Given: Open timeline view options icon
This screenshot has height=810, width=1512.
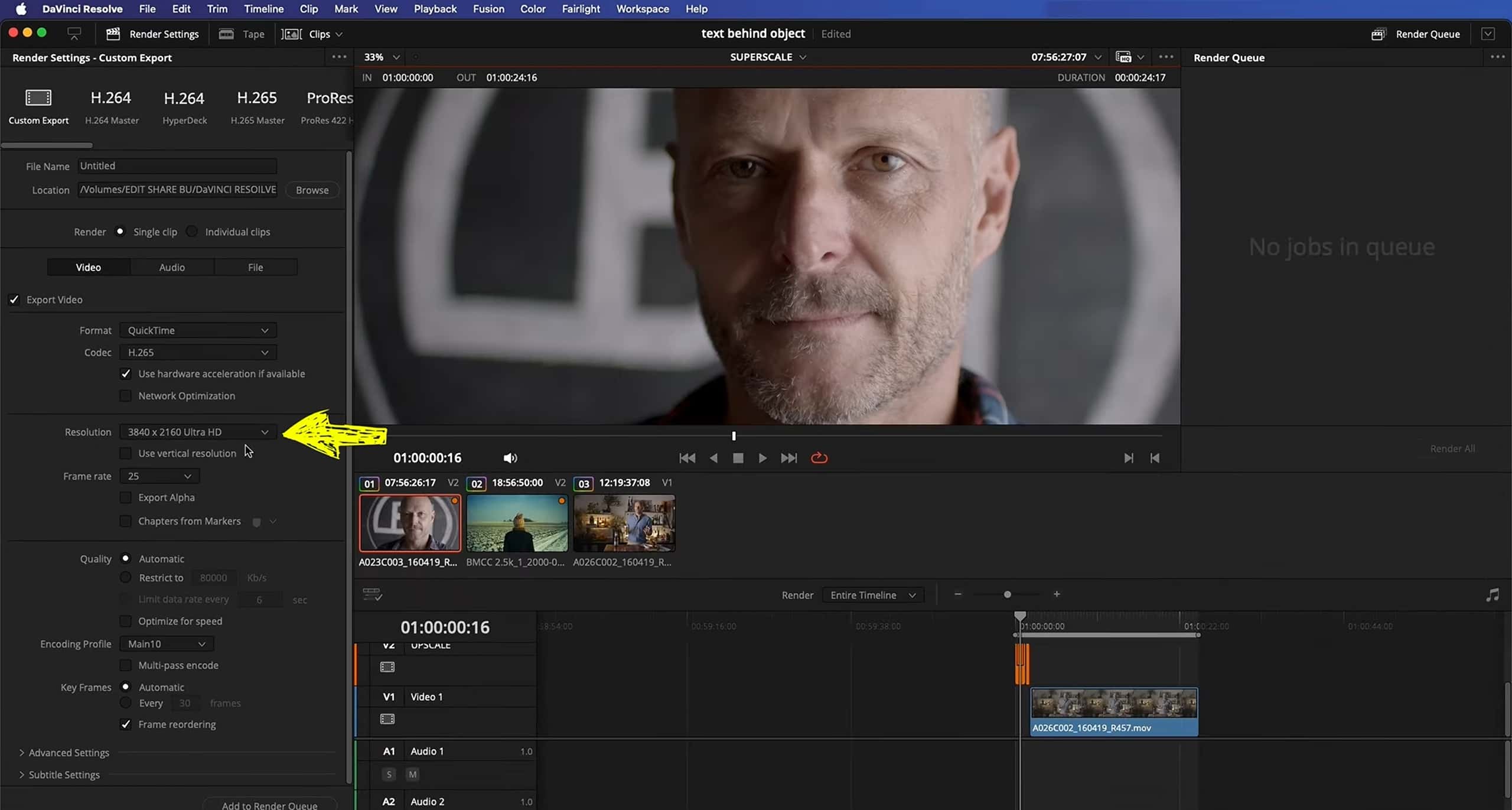Looking at the screenshot, I should click(373, 594).
